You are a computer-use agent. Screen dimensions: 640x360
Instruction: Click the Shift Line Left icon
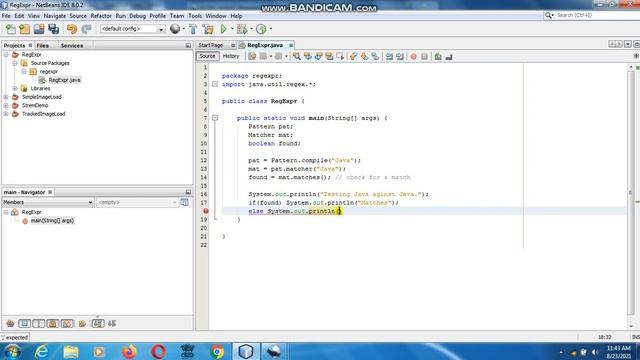click(389, 56)
